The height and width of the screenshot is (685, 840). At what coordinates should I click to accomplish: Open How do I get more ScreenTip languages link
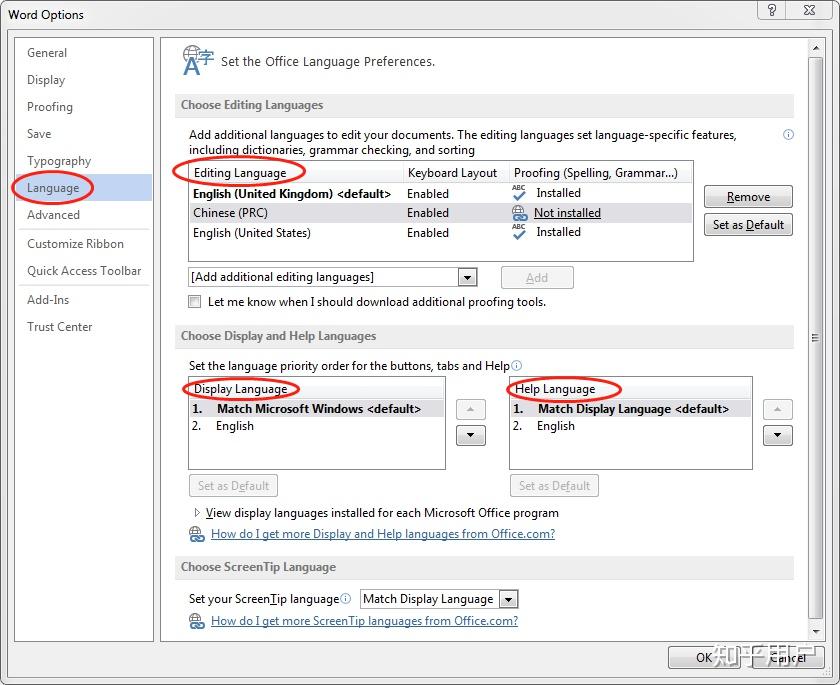tap(364, 621)
